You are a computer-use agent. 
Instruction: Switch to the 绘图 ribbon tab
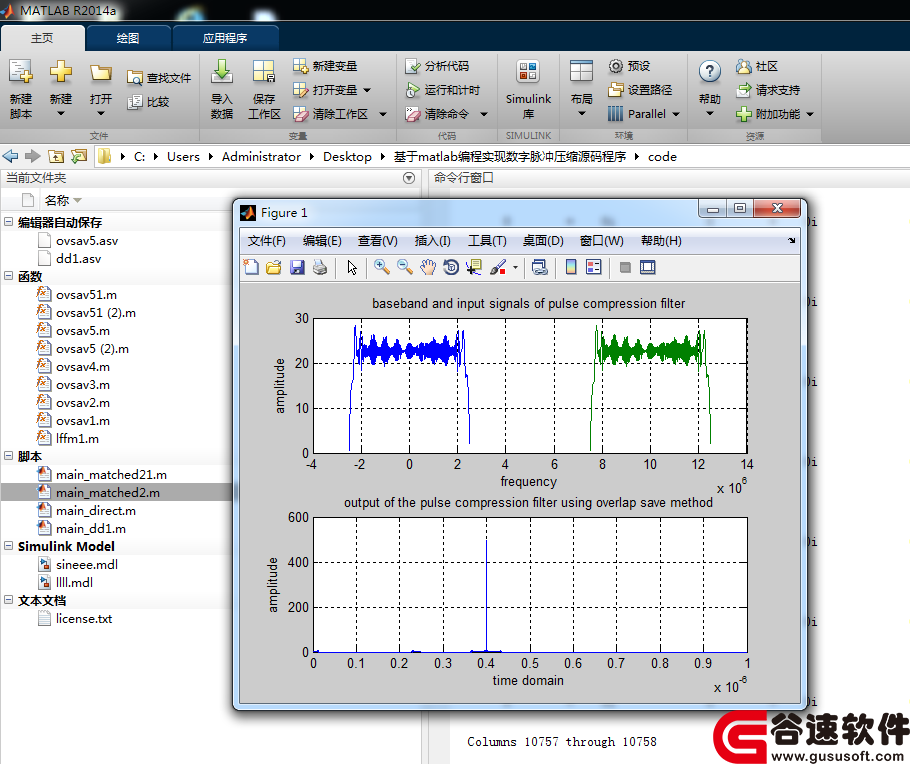click(x=128, y=38)
